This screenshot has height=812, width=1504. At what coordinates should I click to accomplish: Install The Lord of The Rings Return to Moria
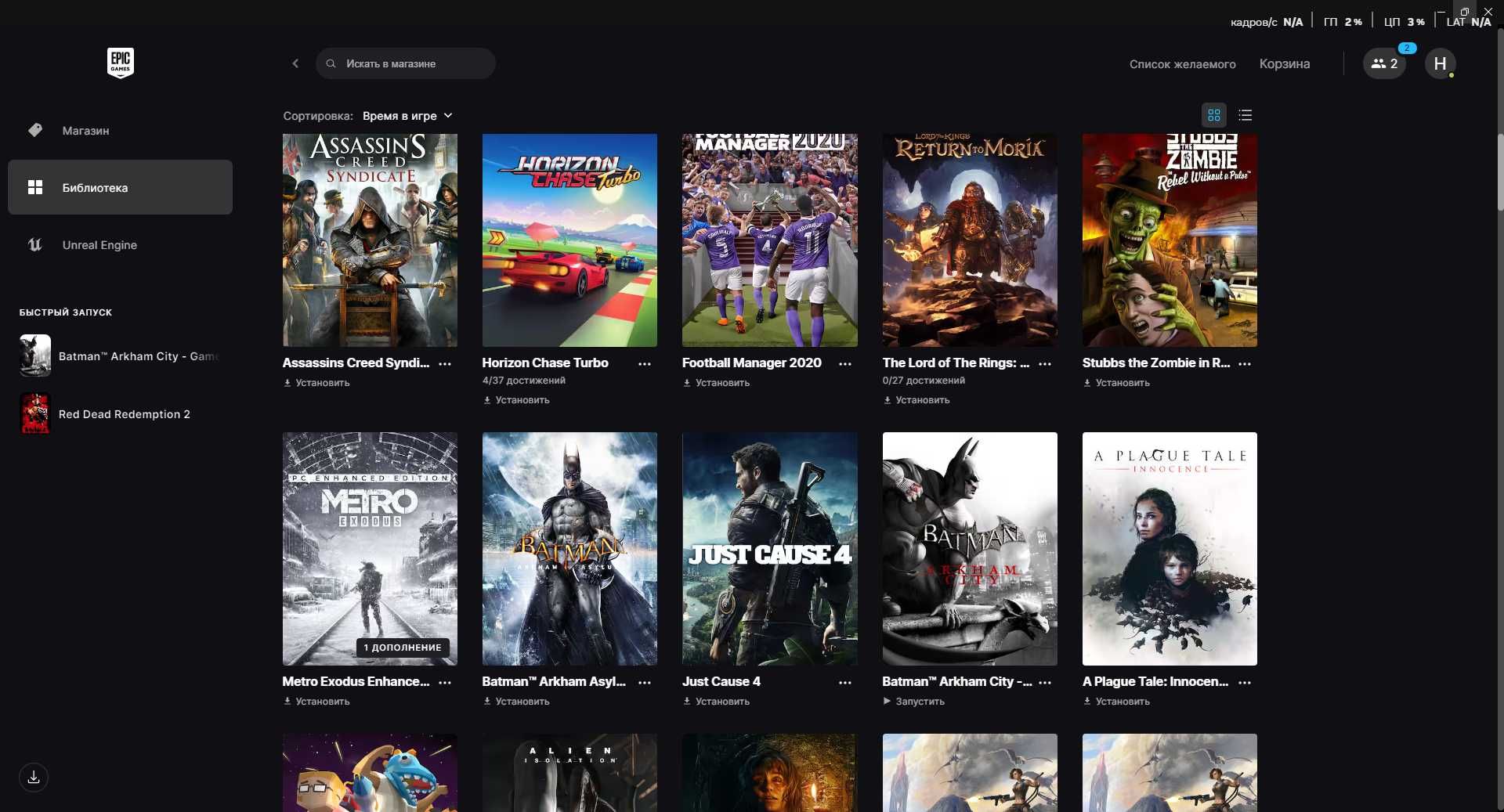click(x=916, y=400)
